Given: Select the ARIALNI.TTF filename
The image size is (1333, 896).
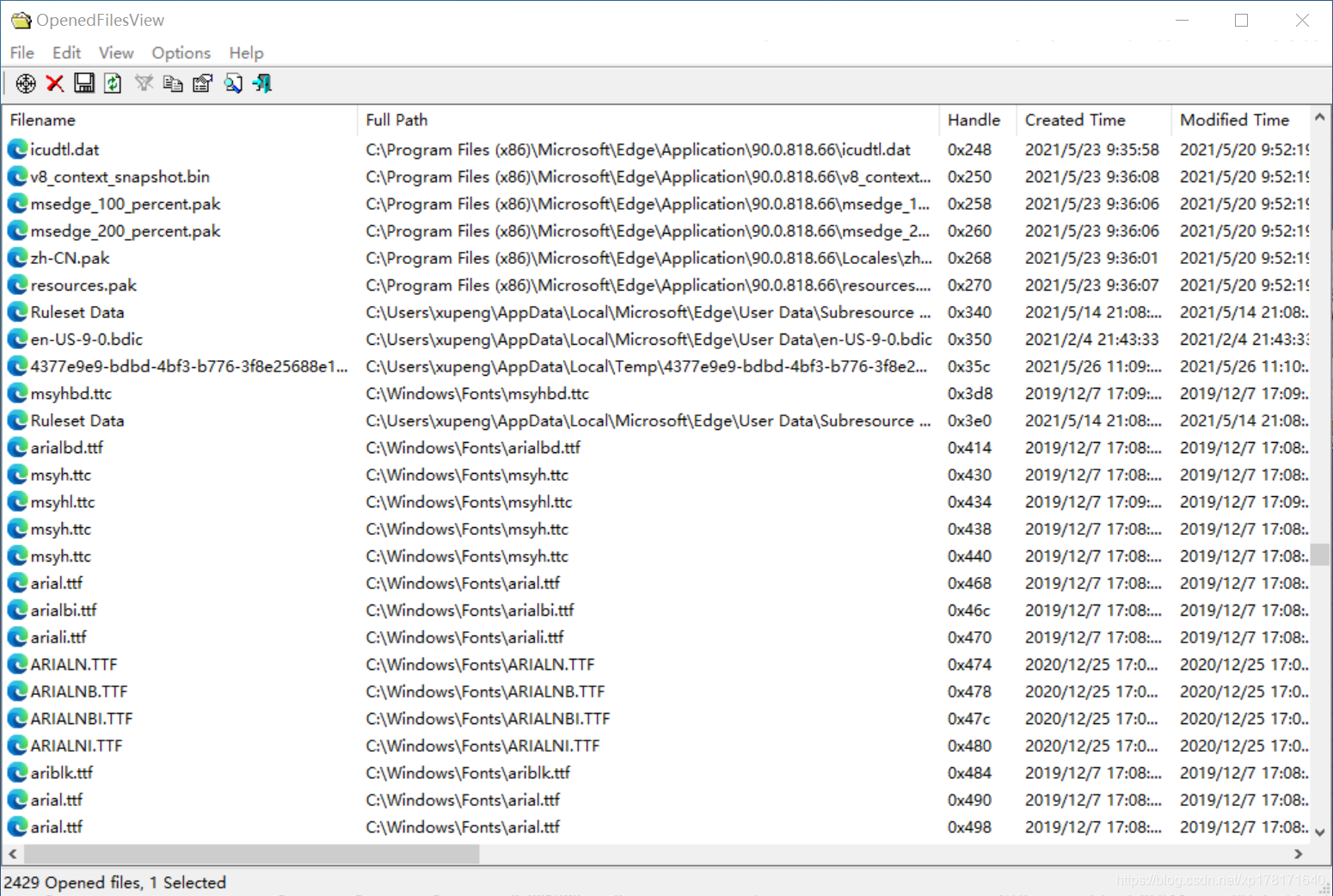Looking at the screenshot, I should coord(77,746).
